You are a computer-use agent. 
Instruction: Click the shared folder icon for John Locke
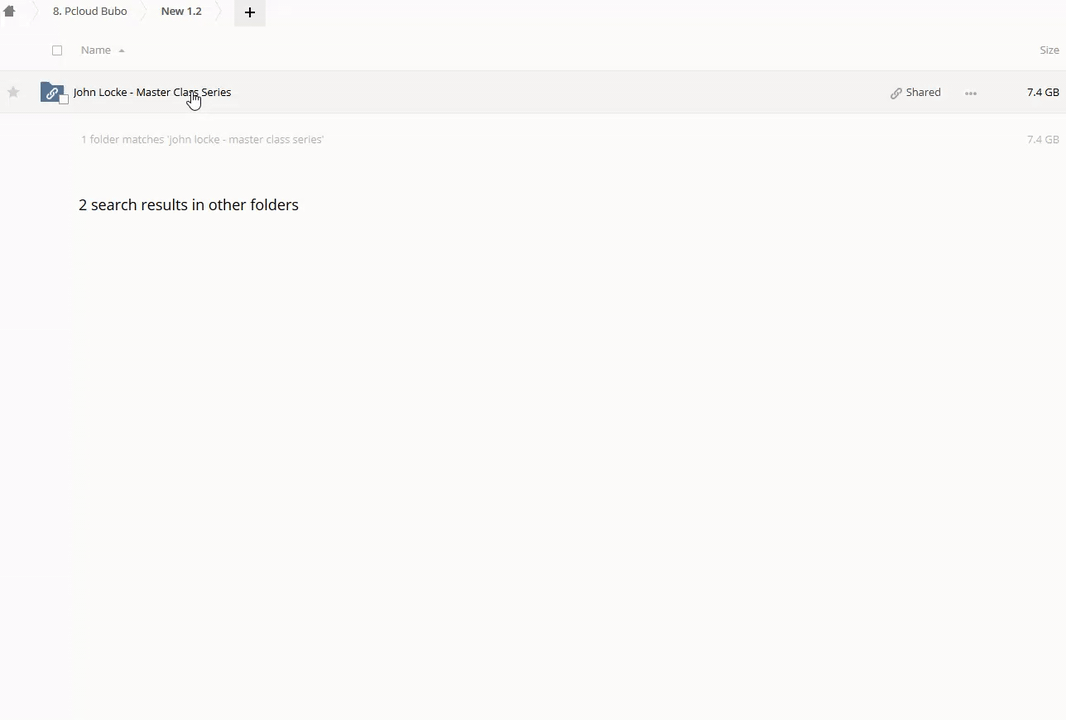click(x=51, y=92)
